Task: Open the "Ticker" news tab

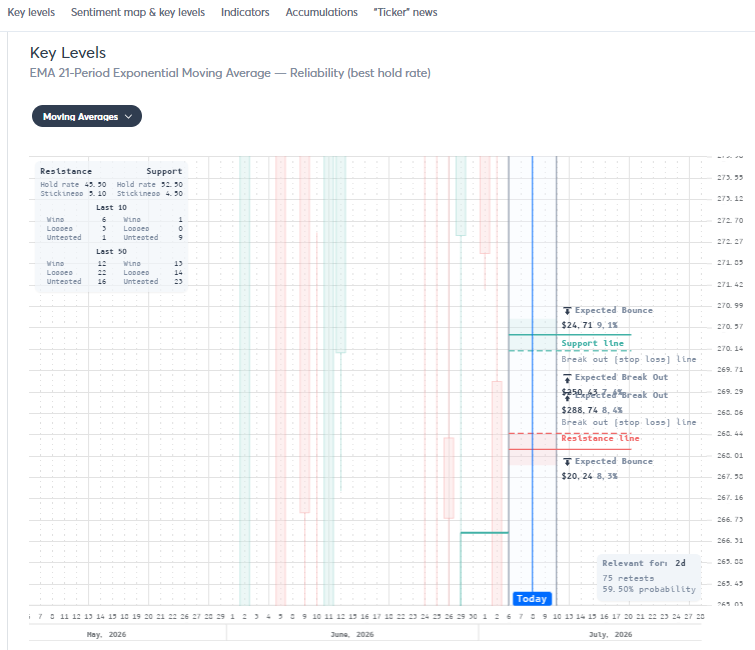Action: click(405, 13)
